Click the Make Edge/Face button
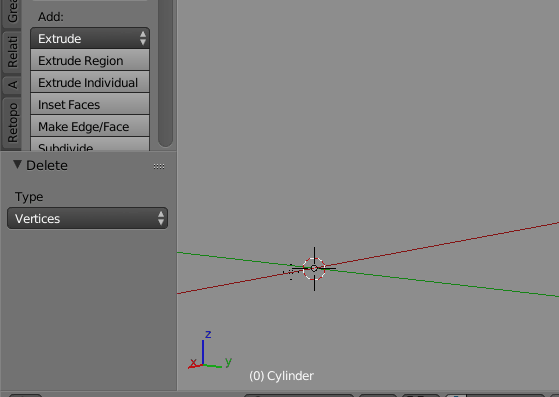This screenshot has width=559, height=397. coord(90,127)
